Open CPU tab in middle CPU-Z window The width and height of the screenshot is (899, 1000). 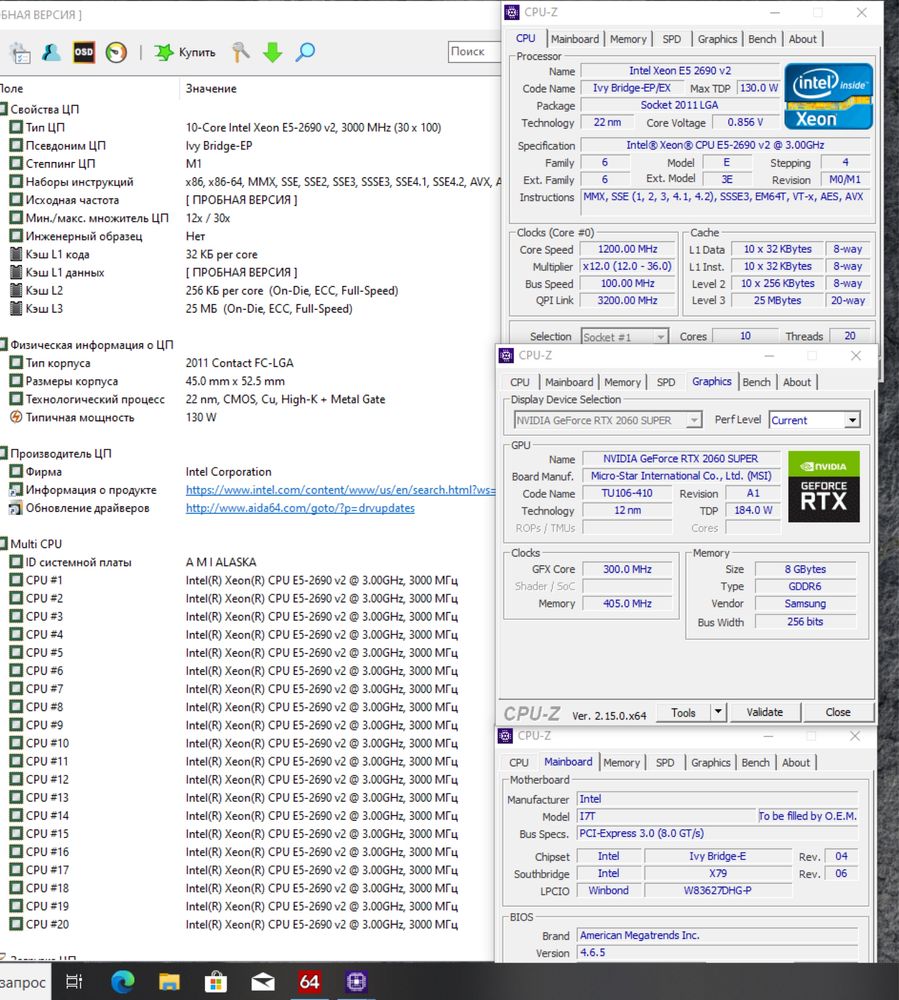520,382
